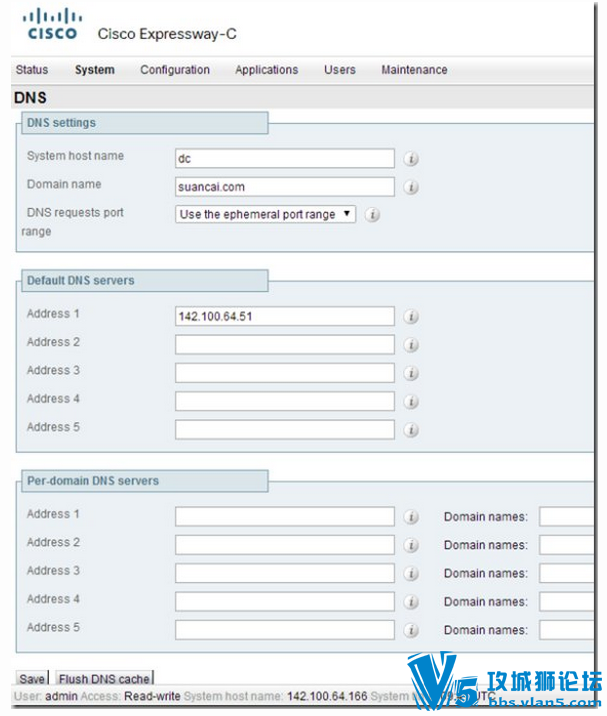
Task: Open the System menu
Action: (x=95, y=70)
